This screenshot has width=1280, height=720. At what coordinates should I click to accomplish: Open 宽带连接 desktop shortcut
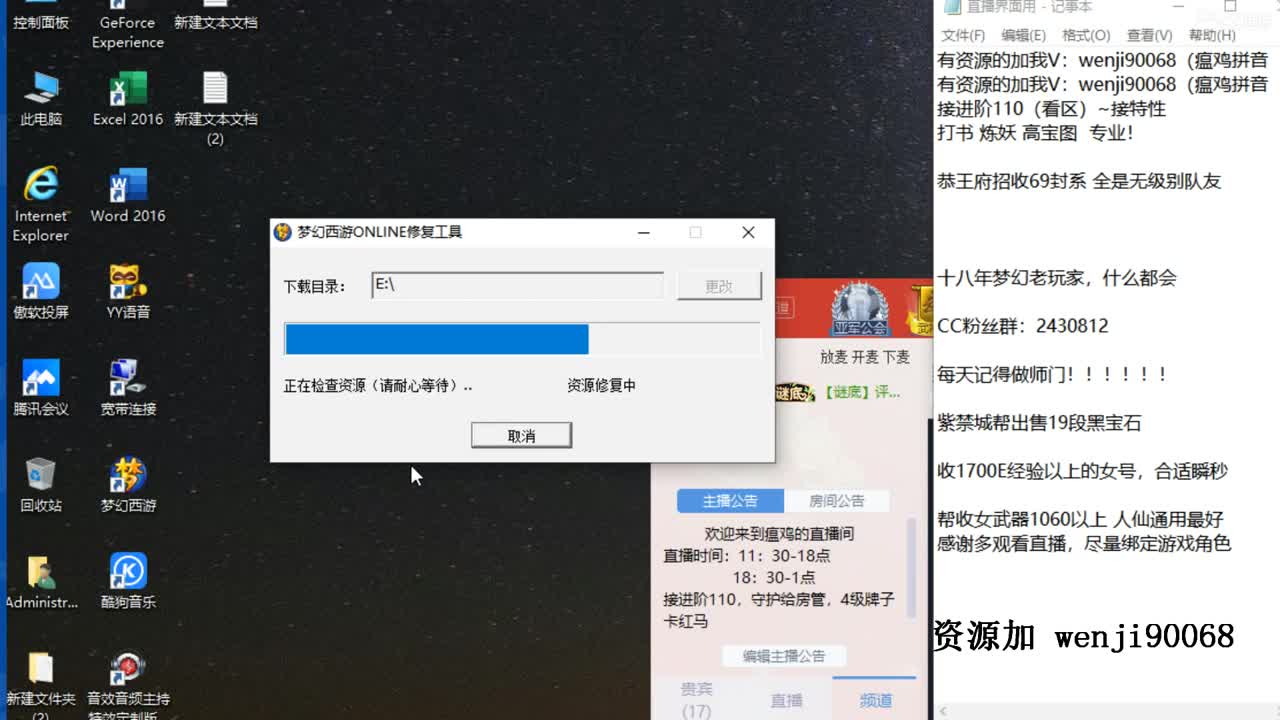click(128, 389)
